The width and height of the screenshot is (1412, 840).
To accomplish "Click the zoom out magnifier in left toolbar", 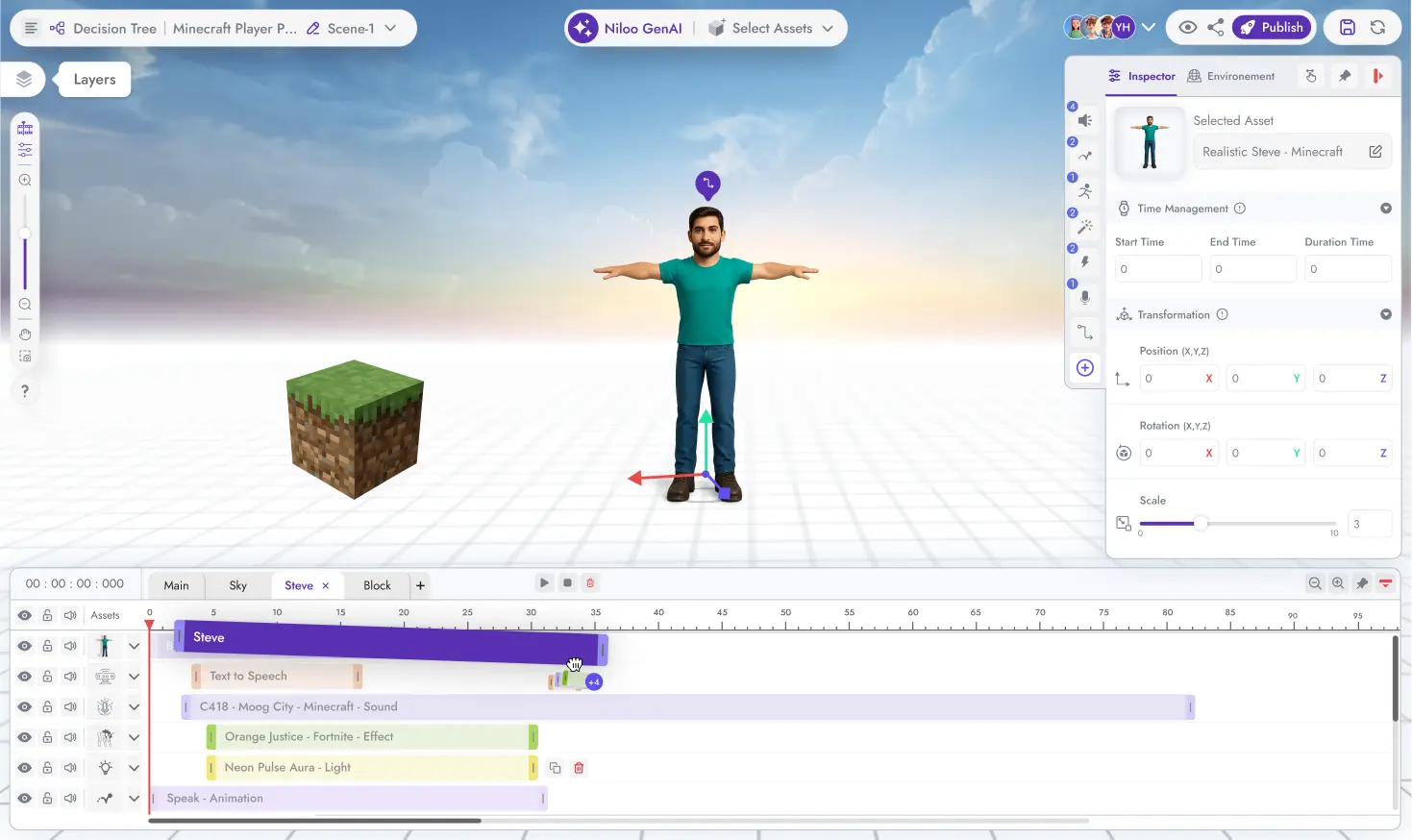I will 25,304.
